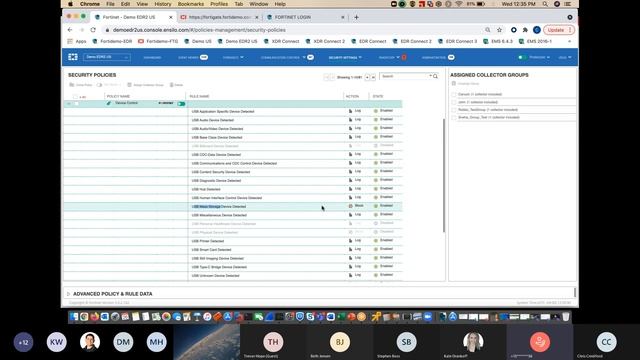640x360 pixels.
Task: Expand the Security Settings menu
Action: point(345,58)
